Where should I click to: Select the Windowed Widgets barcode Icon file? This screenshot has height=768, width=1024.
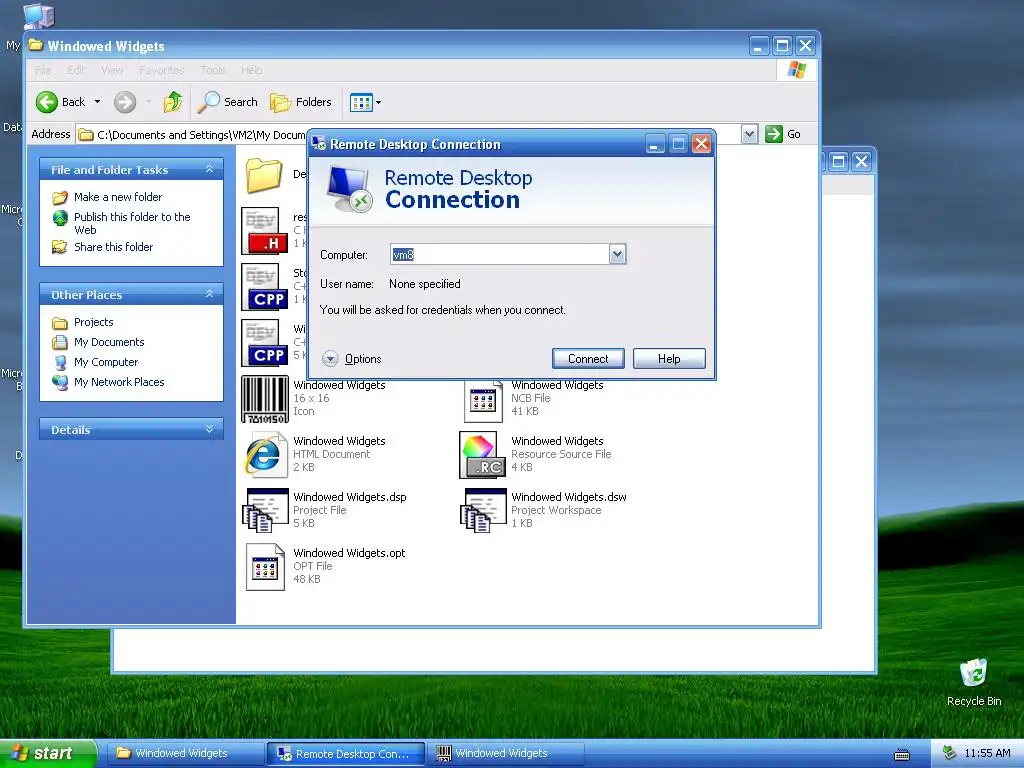264,399
